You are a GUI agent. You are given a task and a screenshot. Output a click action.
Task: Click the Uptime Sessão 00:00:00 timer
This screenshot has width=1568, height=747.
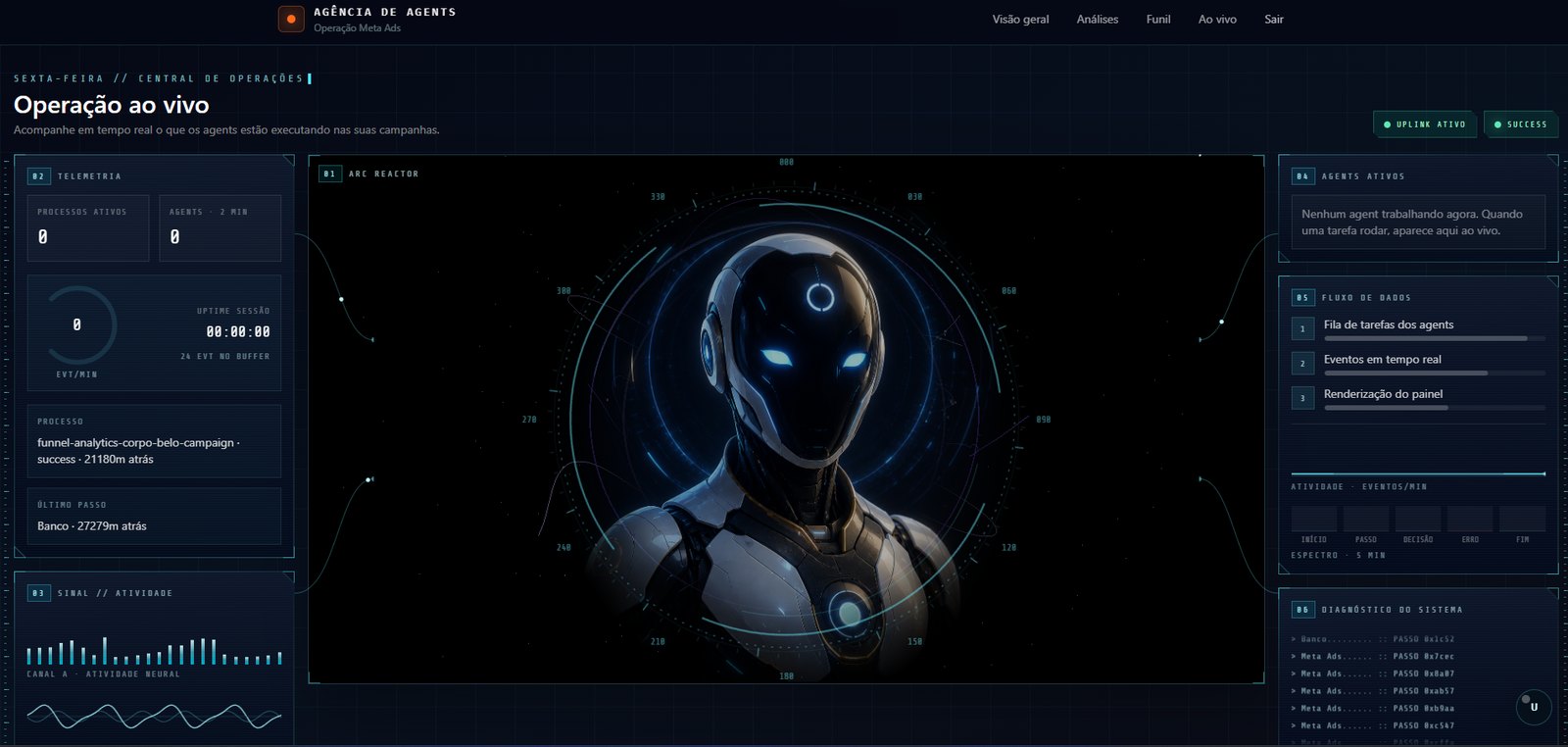237,332
